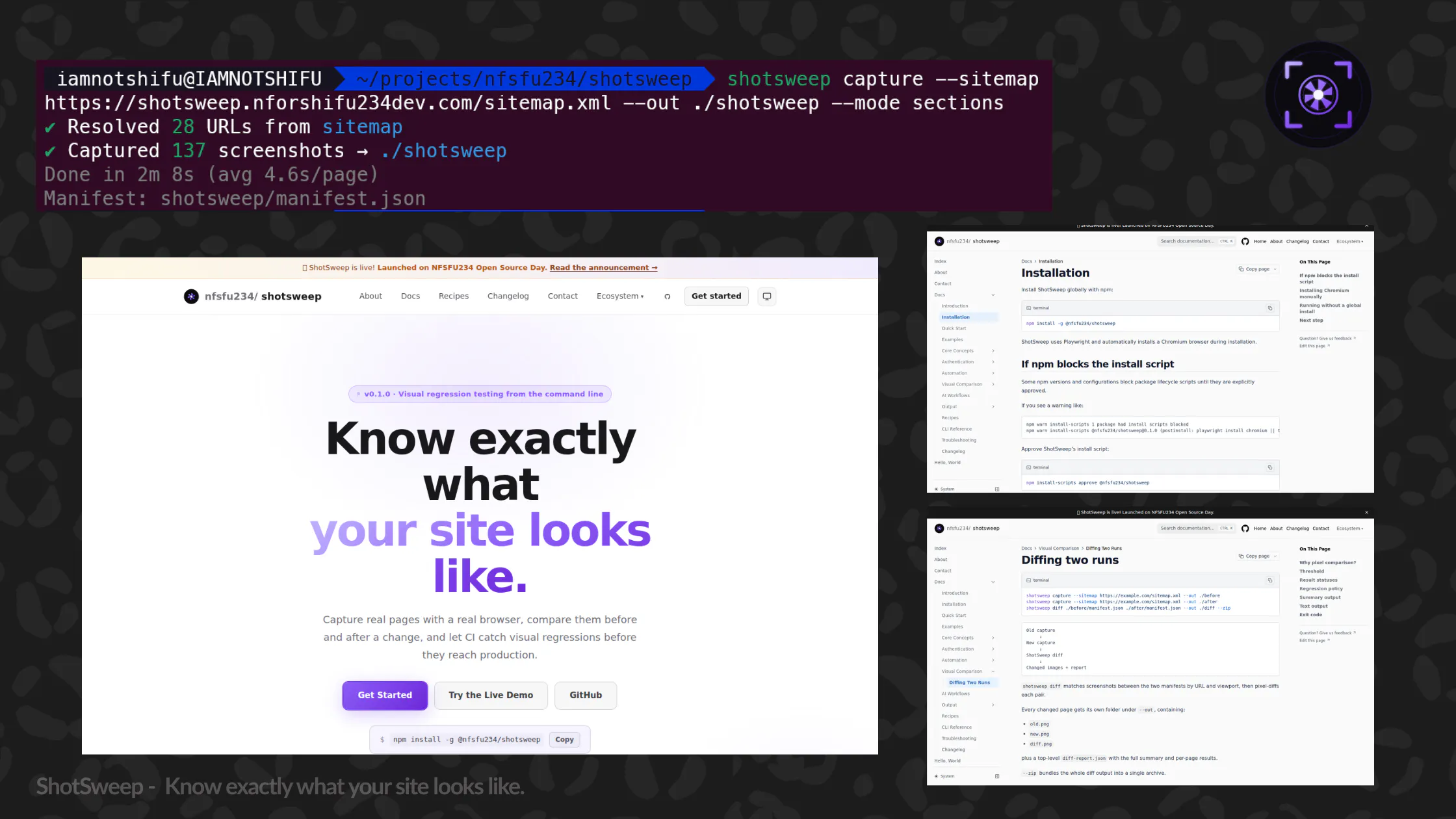Open Ecosystem dropdown in the landing page navbar
The width and height of the screenshot is (1456, 819).
coord(620,296)
